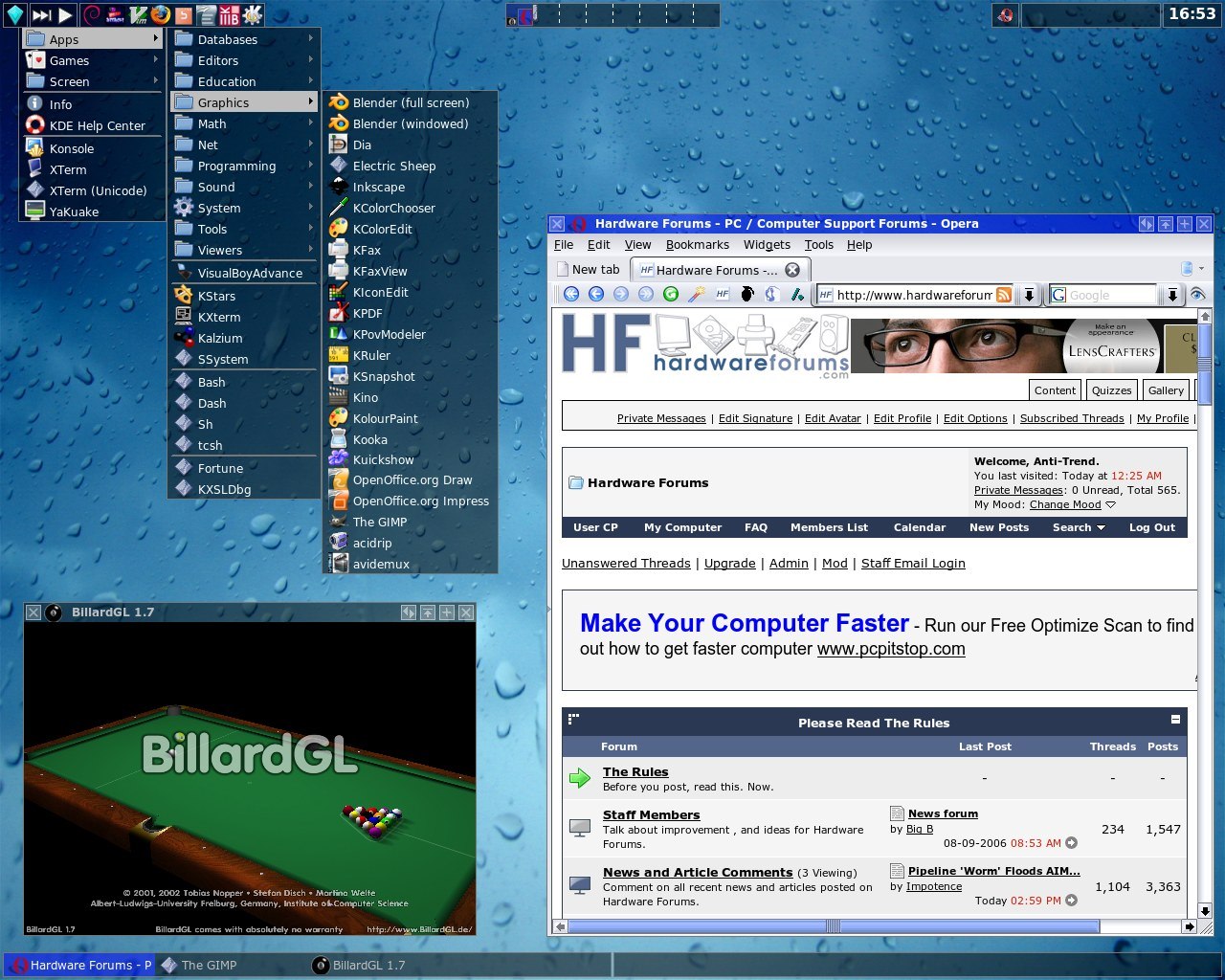The image size is (1225, 980).
Task: Click Members List in forum navbar
Action: (x=829, y=527)
